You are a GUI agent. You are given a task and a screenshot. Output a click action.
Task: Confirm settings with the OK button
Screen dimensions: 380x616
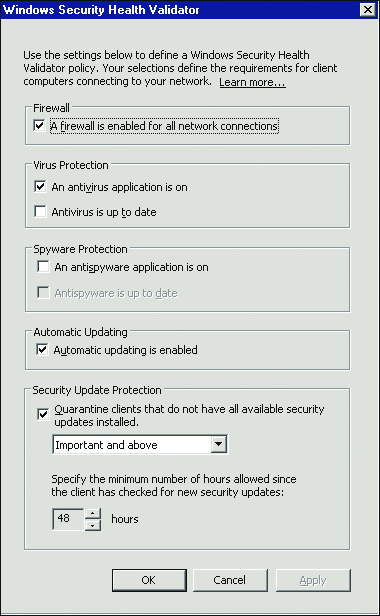[x=149, y=580]
